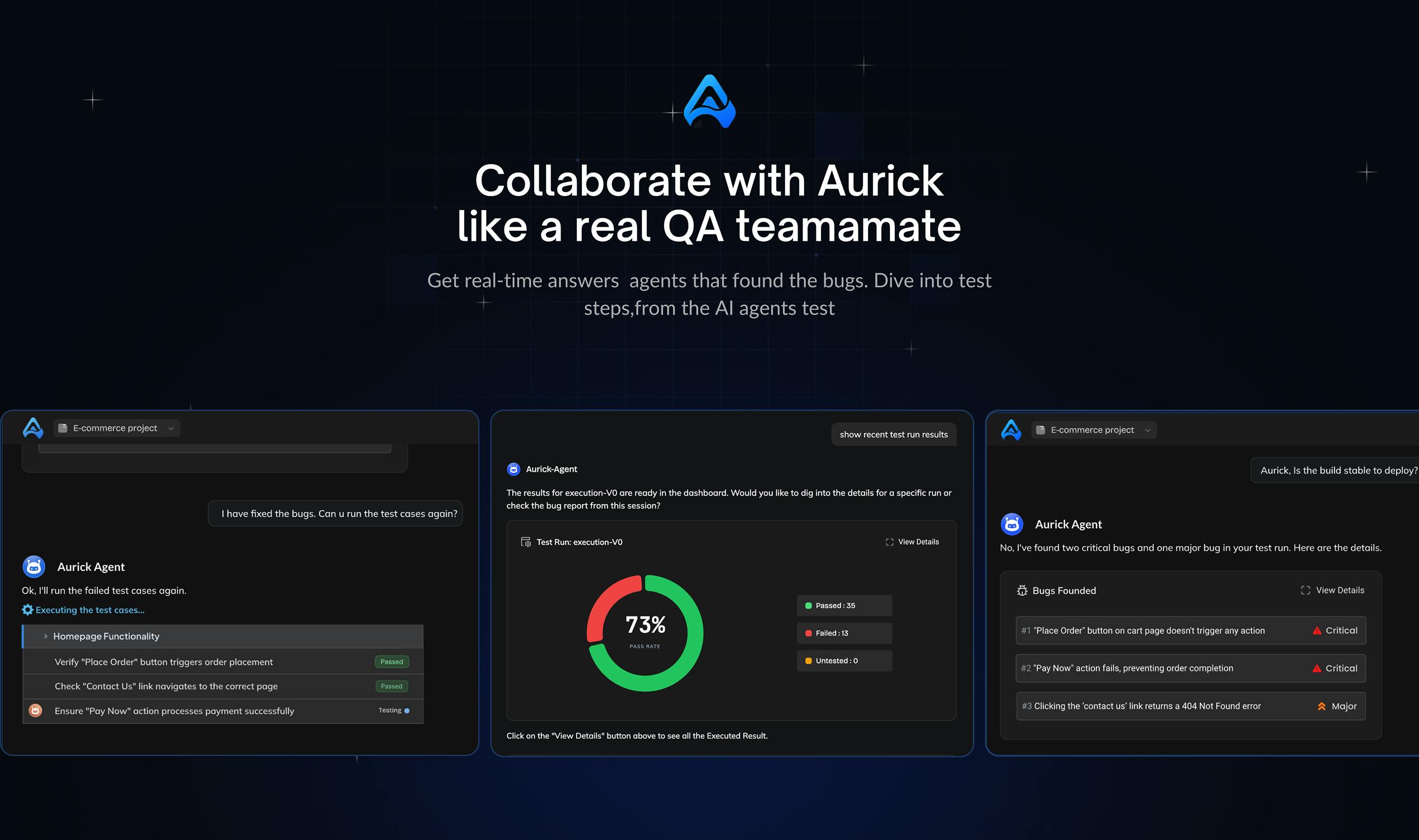
Task: Click View Details in the Test Run card
Action: click(x=912, y=542)
